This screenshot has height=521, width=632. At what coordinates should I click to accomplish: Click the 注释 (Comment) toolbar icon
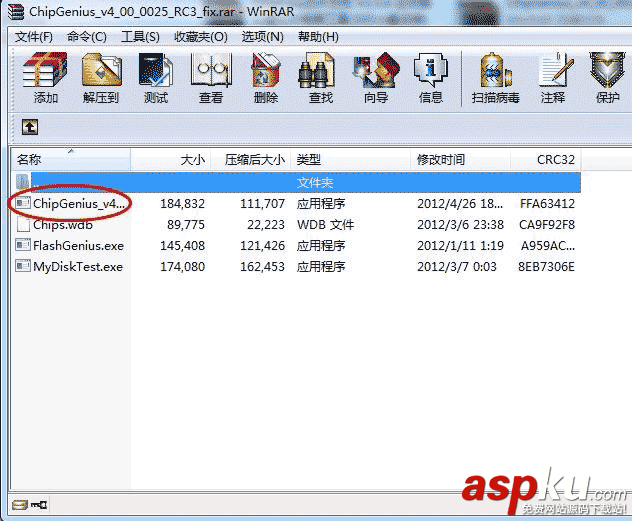tap(556, 69)
